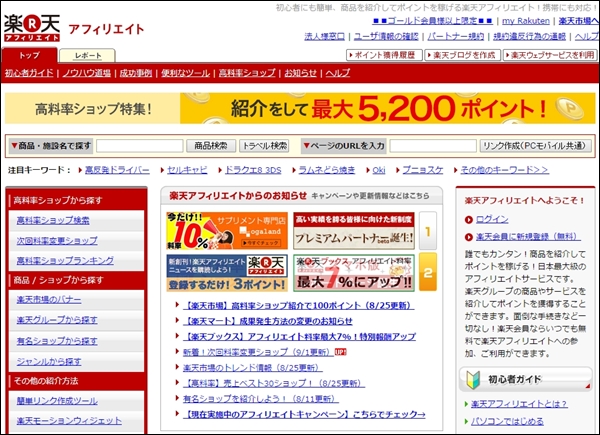The width and height of the screenshot is (600, 435).
Task: Open 楽天アフィリエイトとは？ link
Action: (519, 404)
